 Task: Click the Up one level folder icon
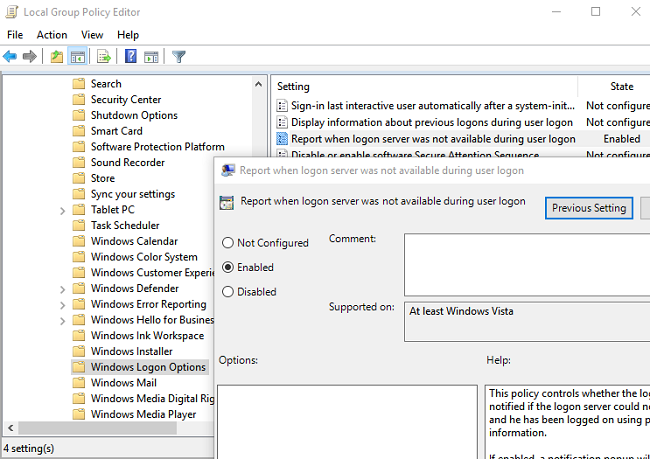coord(57,56)
